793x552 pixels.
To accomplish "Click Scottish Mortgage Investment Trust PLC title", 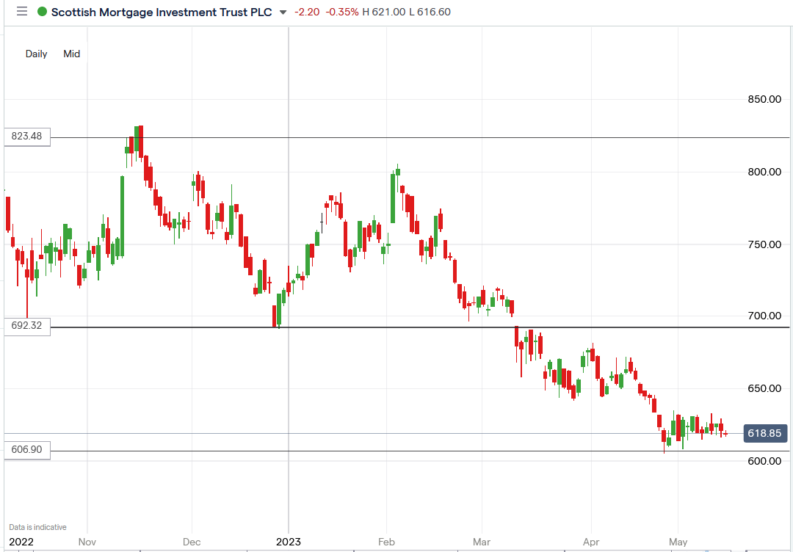I will click(162, 12).
